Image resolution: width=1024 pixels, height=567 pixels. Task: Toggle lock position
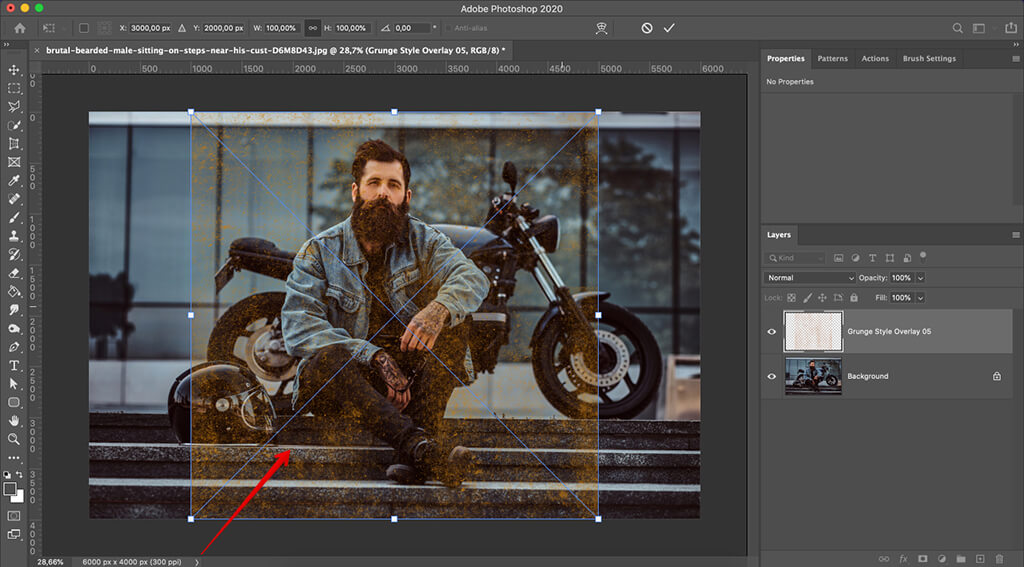822,298
